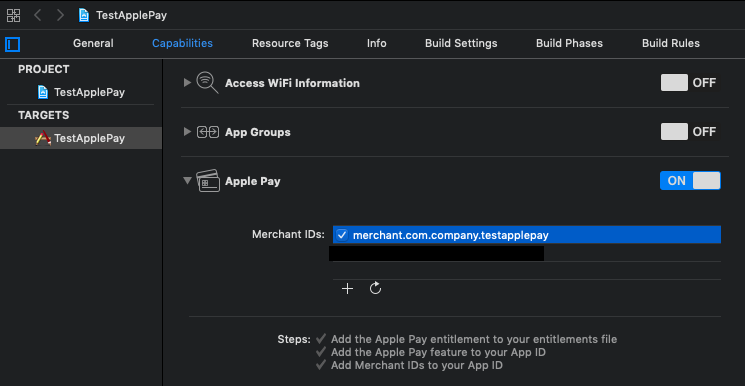This screenshot has height=386, width=745.
Task: Expand the App Groups section
Action: [x=187, y=132]
